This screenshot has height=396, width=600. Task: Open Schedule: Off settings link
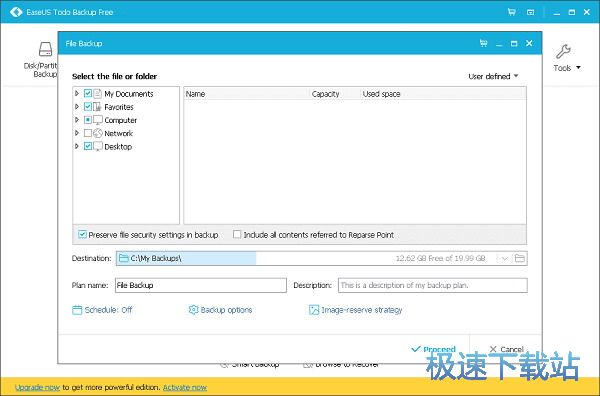click(102, 310)
